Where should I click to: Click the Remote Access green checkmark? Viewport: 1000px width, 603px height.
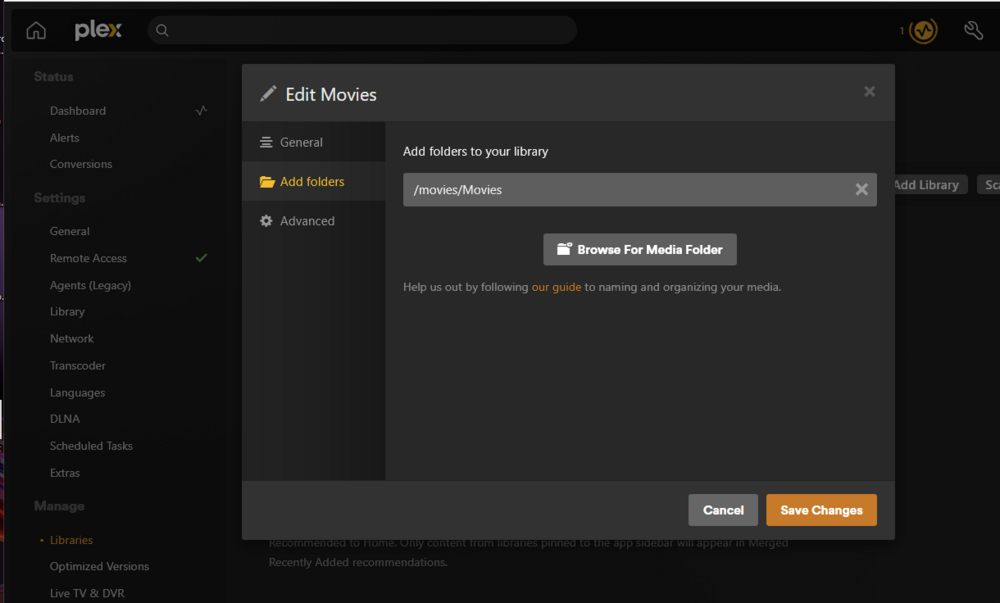click(201, 258)
